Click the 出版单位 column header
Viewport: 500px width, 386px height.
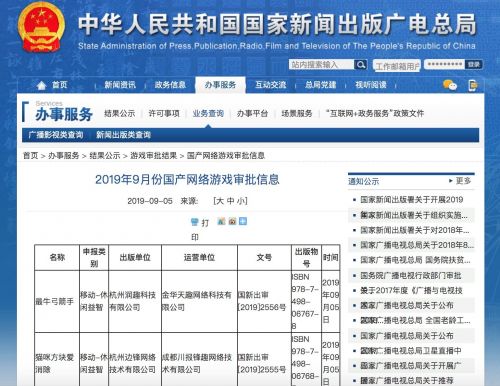click(135, 257)
